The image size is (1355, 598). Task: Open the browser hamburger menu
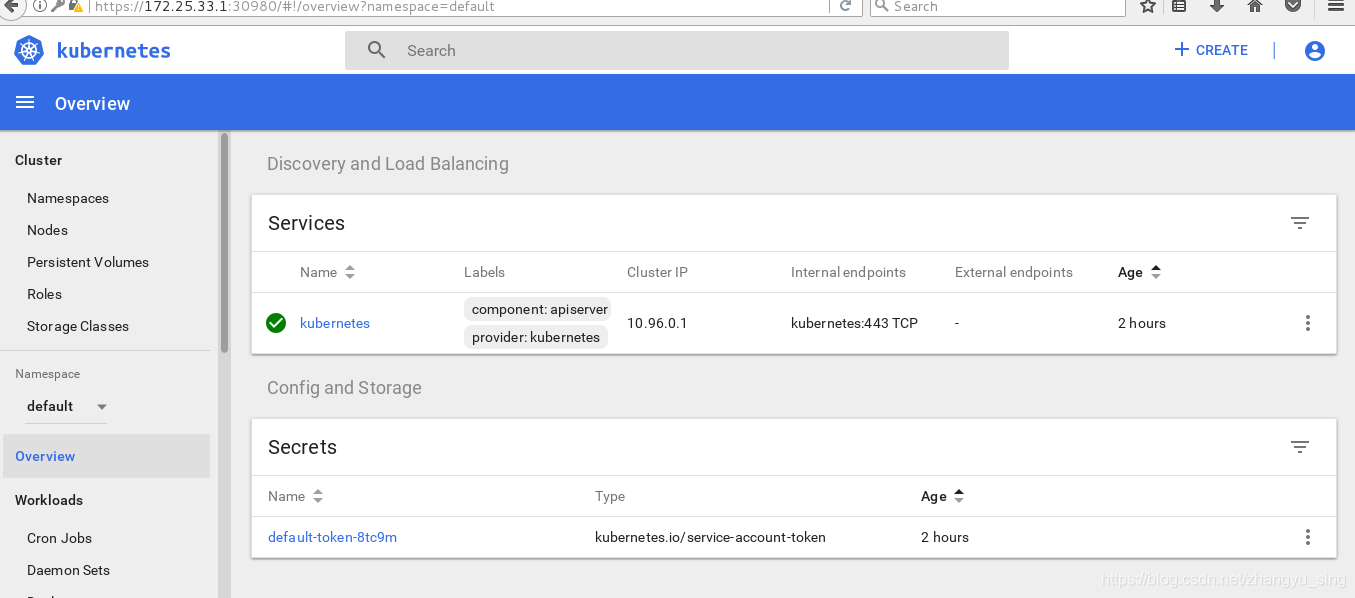click(x=1337, y=6)
